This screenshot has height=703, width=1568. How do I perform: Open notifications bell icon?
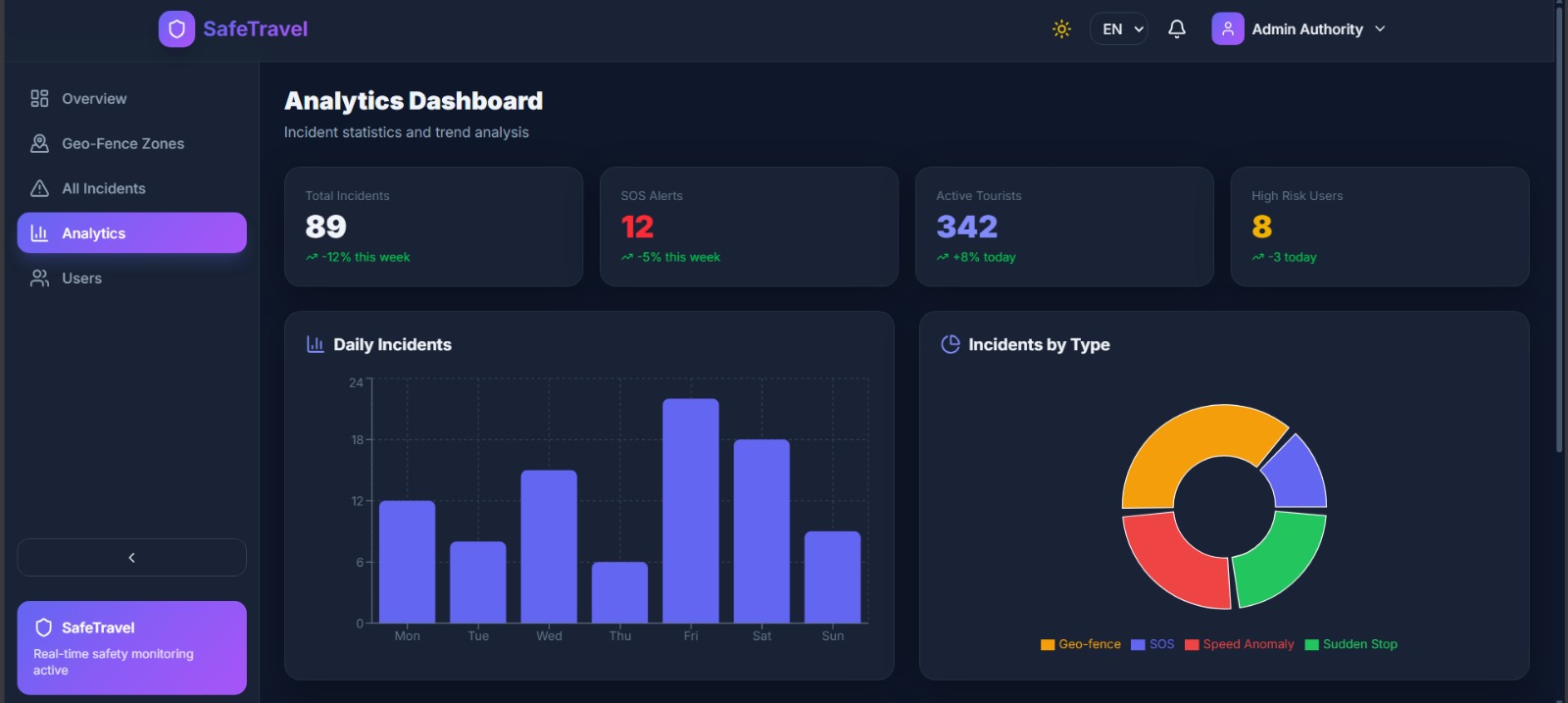point(1177,29)
